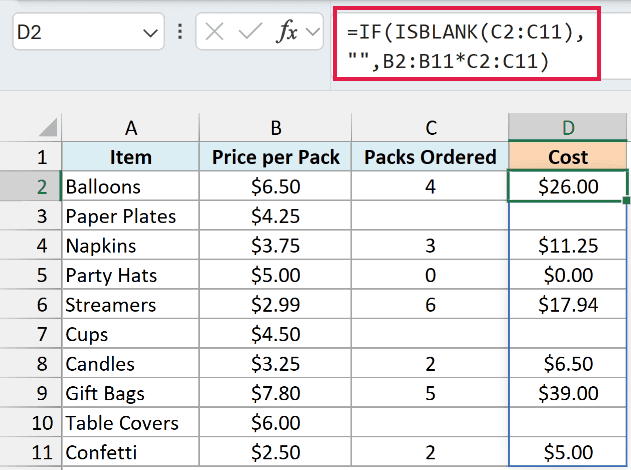Viewport: 631px width, 470px height.
Task: Select column B header
Action: point(276,128)
